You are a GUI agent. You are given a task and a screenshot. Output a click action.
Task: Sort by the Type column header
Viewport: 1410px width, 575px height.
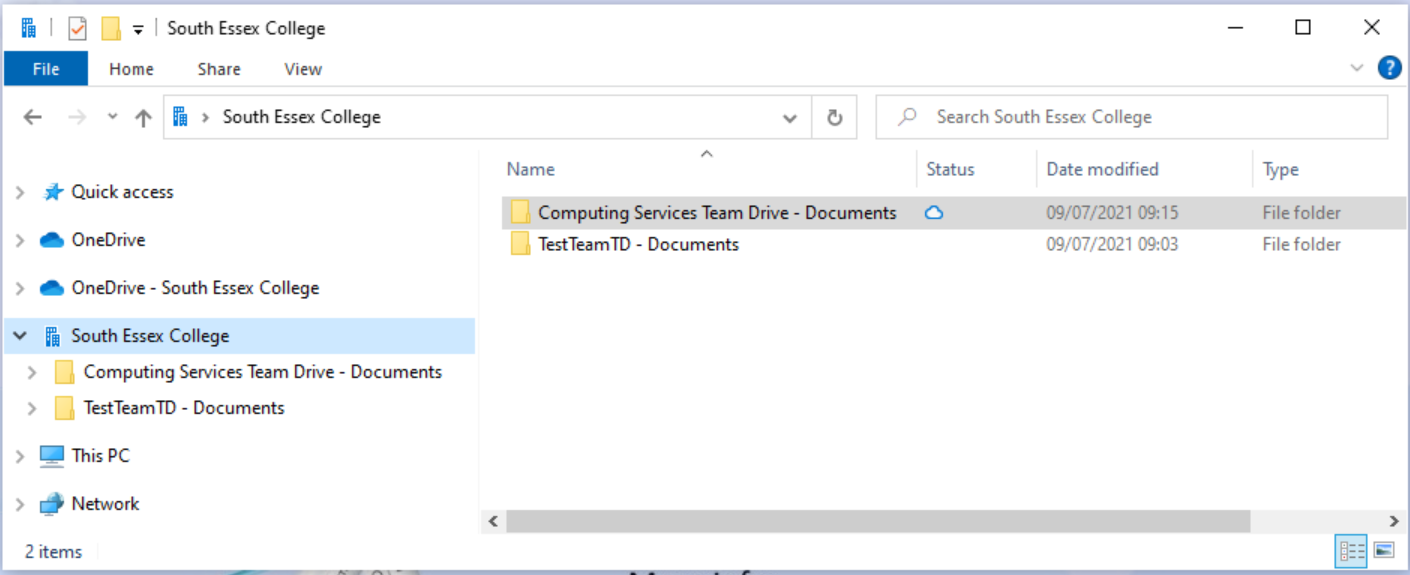(x=1280, y=169)
